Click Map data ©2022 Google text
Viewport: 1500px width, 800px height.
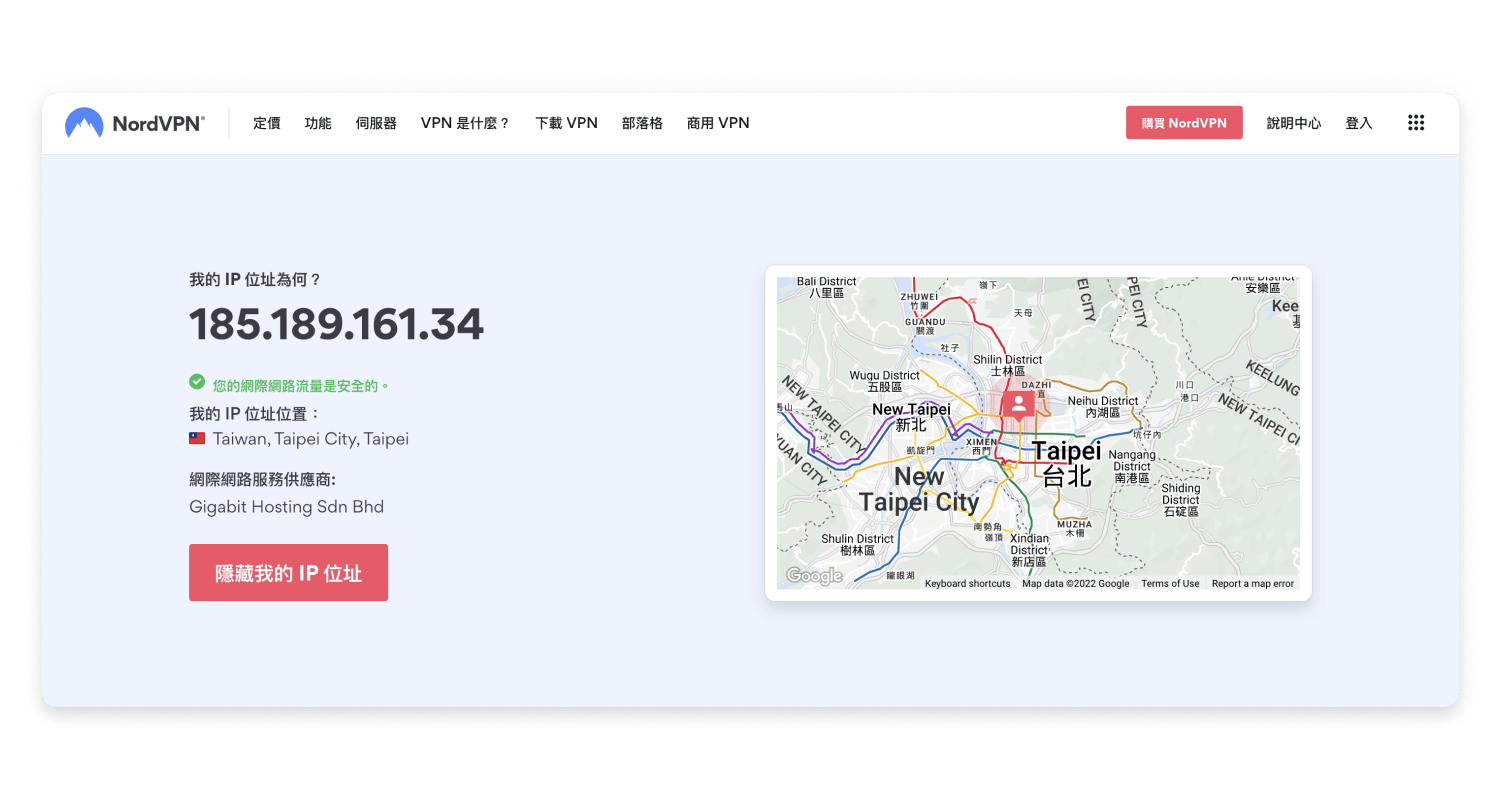(1076, 584)
